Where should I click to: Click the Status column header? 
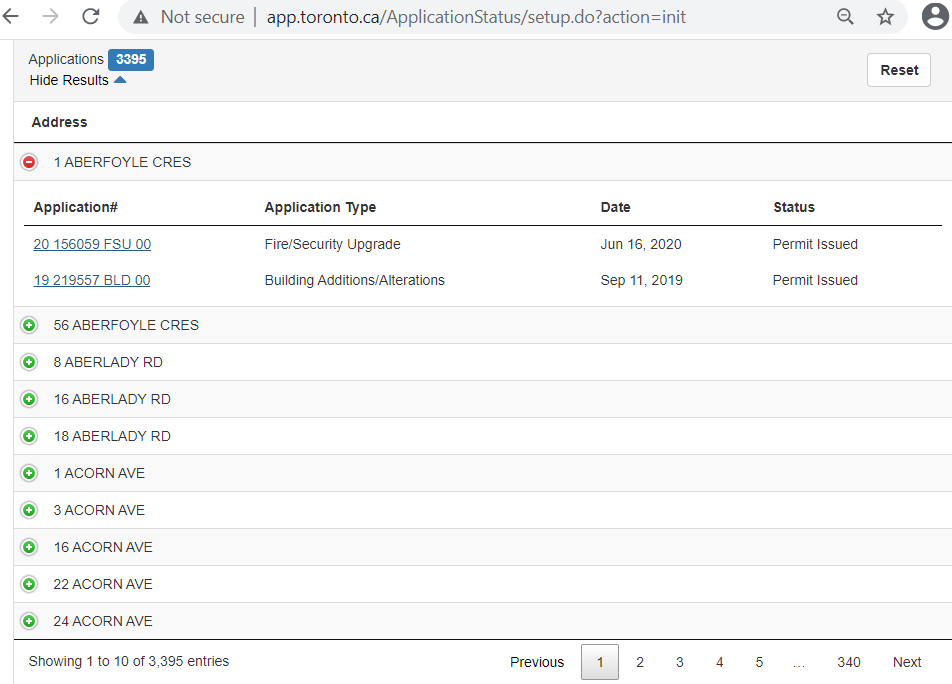pyautogui.click(x=794, y=207)
